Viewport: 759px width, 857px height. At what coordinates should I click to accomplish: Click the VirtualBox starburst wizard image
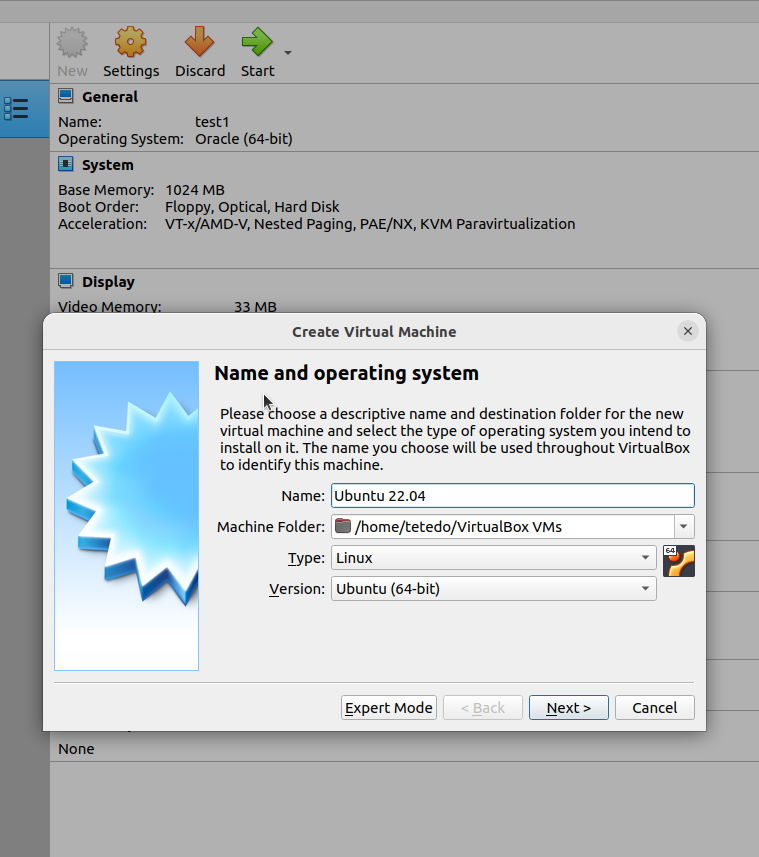126,515
